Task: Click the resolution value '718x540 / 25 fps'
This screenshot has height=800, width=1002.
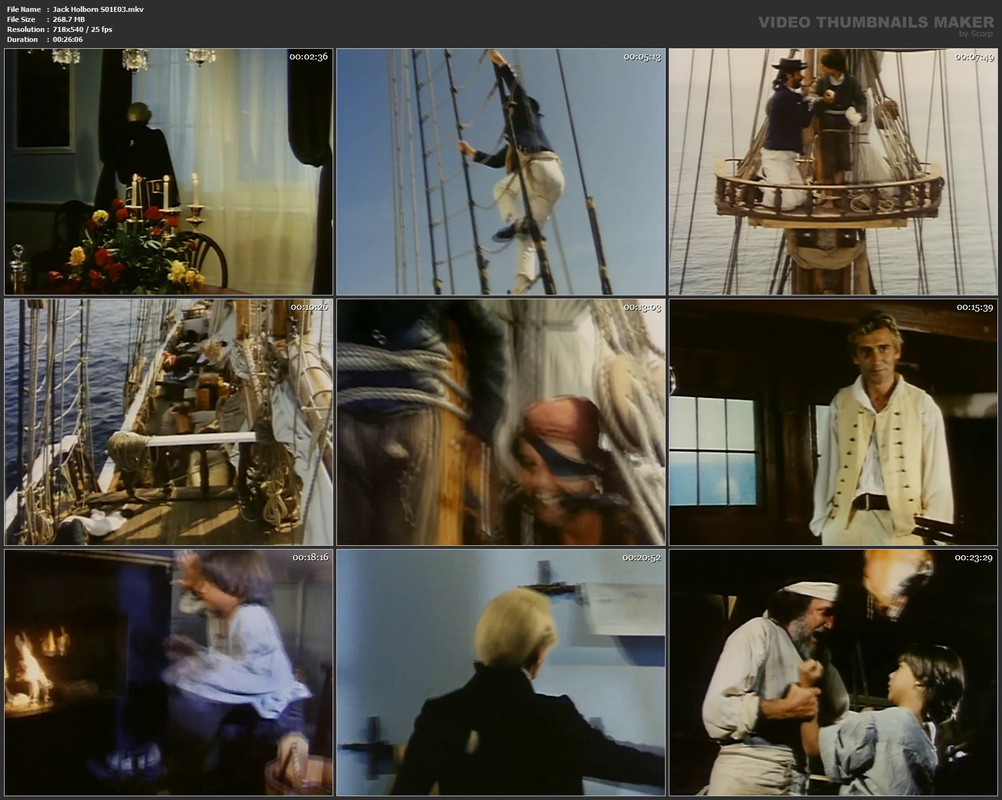Action: point(82,29)
